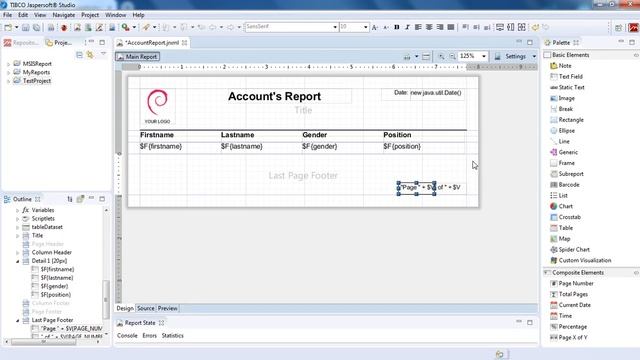Pick the Total Pages composite element
Screen dimensions: 640x360
click(x=569, y=294)
